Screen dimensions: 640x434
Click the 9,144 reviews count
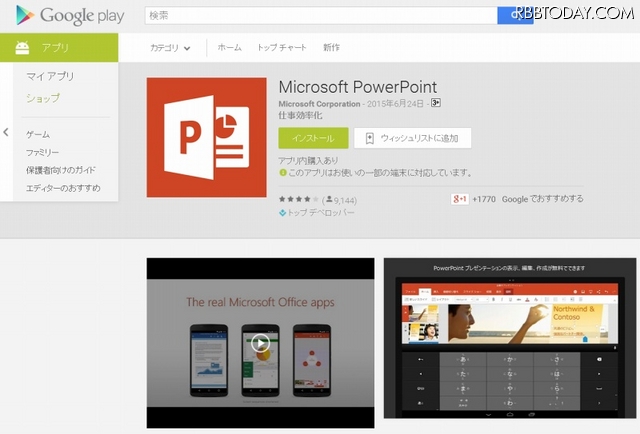(340, 200)
